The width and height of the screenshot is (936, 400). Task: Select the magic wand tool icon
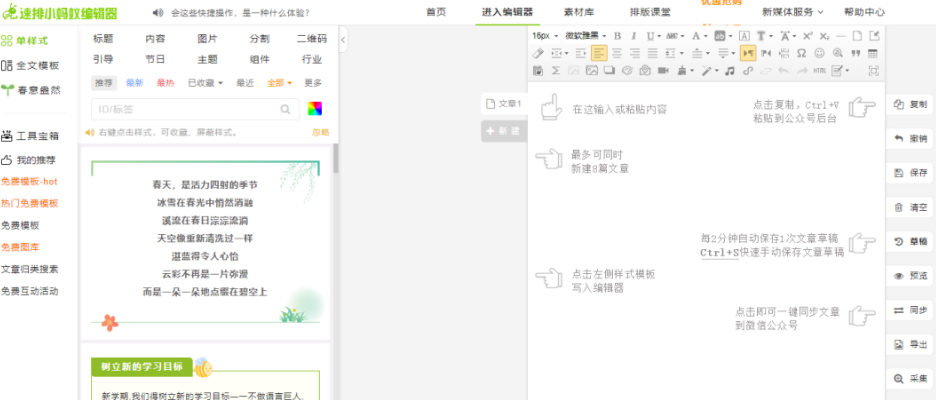(x=707, y=70)
